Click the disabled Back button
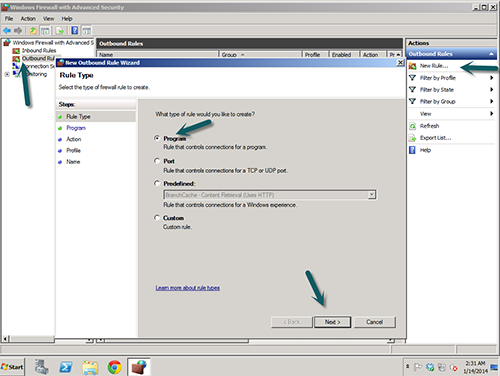Image resolution: width=500 pixels, height=376 pixels. pos(292,322)
